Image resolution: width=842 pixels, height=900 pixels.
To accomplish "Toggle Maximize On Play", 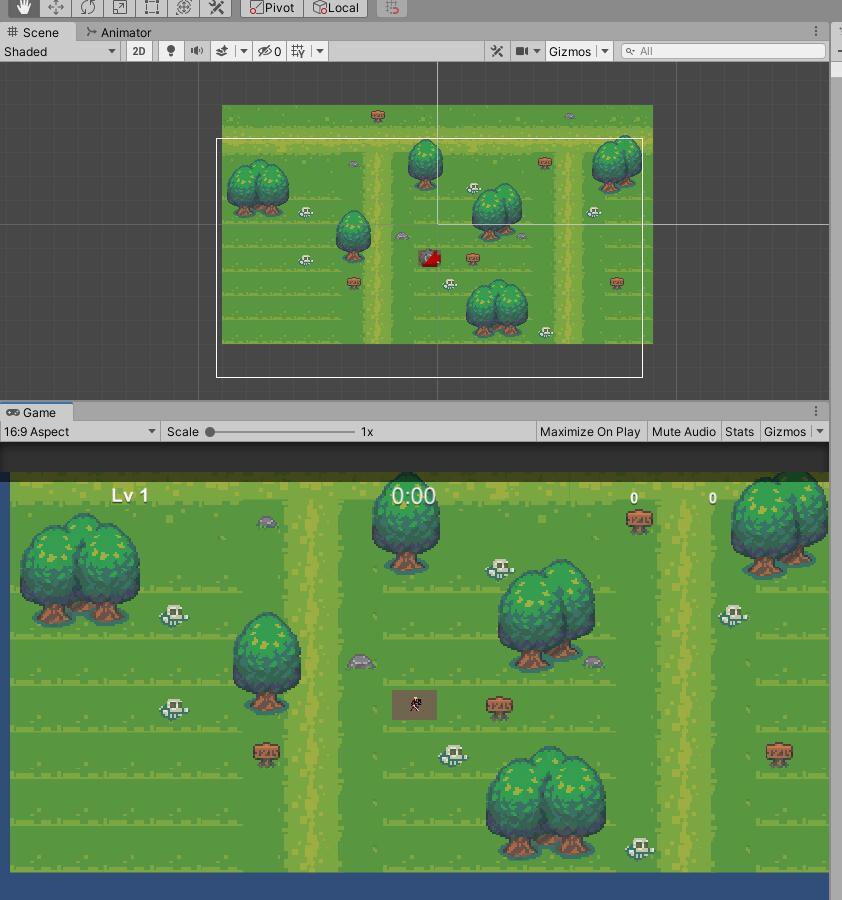I will [590, 432].
